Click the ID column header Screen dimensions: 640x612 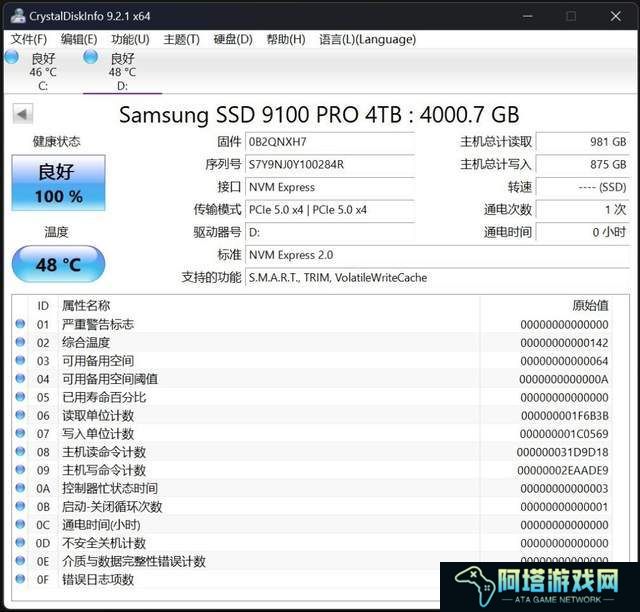pos(43,306)
